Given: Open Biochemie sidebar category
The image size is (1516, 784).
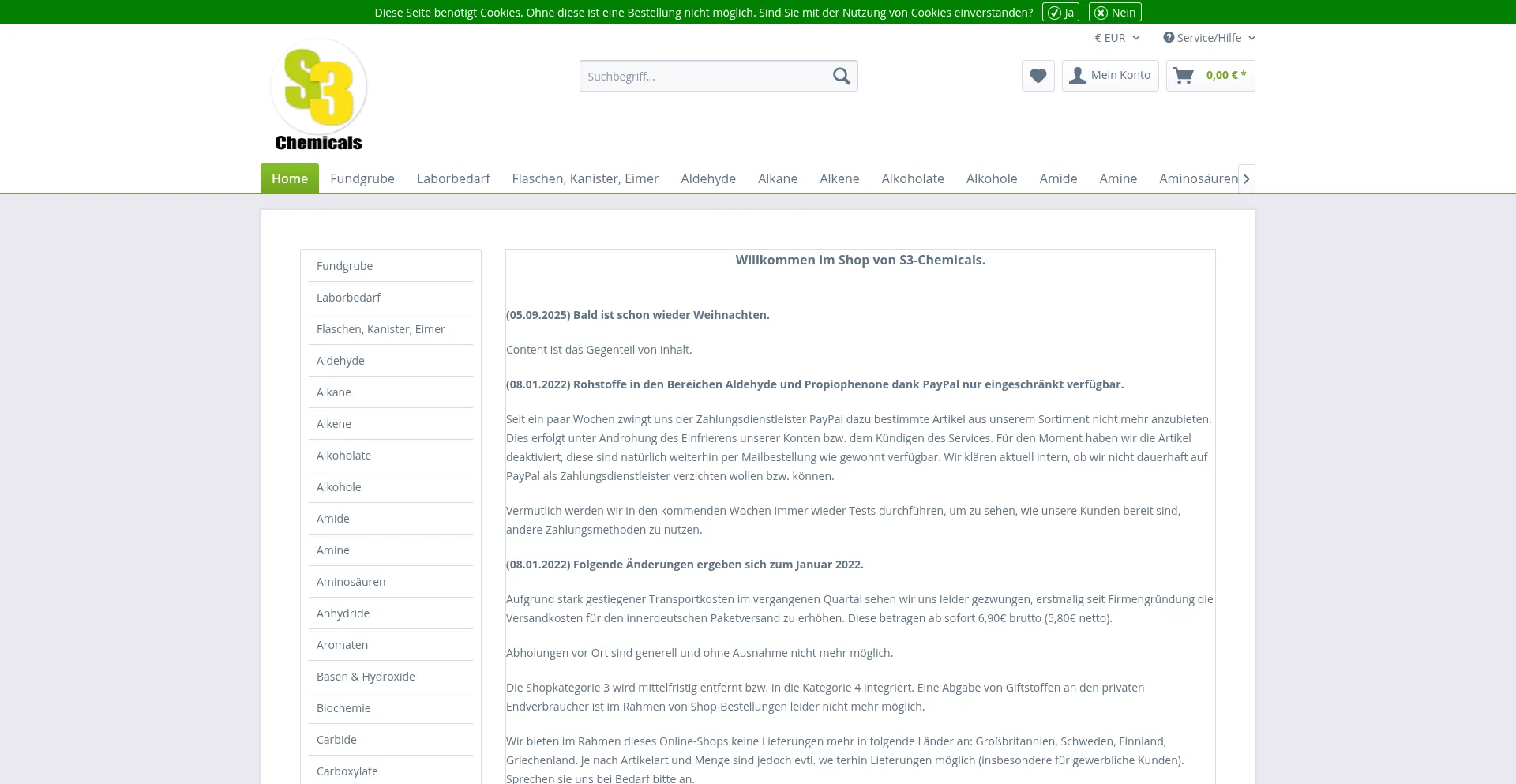Looking at the screenshot, I should click(343, 708).
